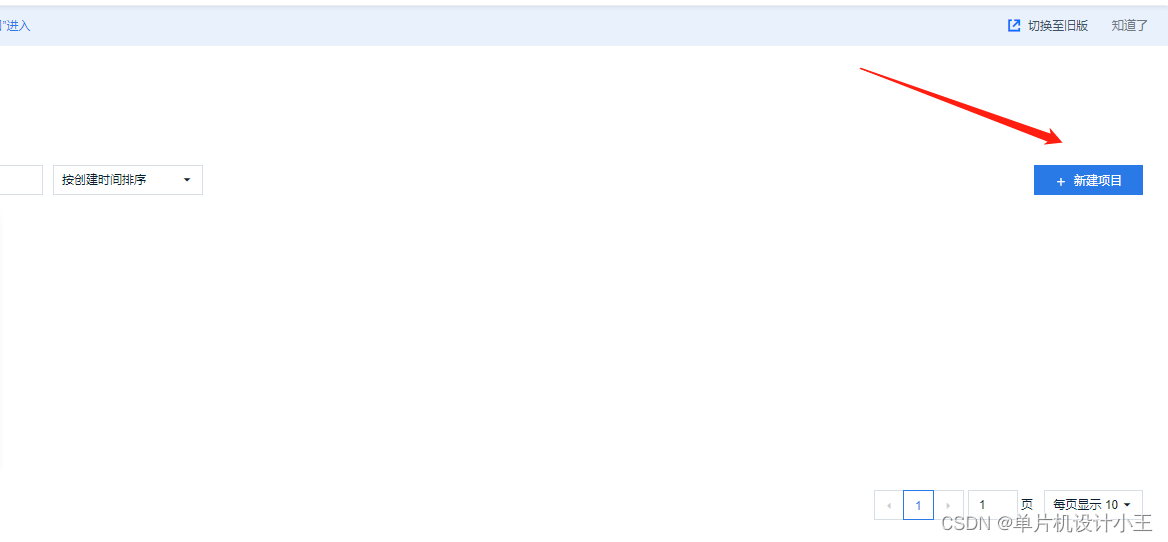Click the caret arrow of 按创建时间排序
The image size is (1168, 542).
(x=187, y=180)
